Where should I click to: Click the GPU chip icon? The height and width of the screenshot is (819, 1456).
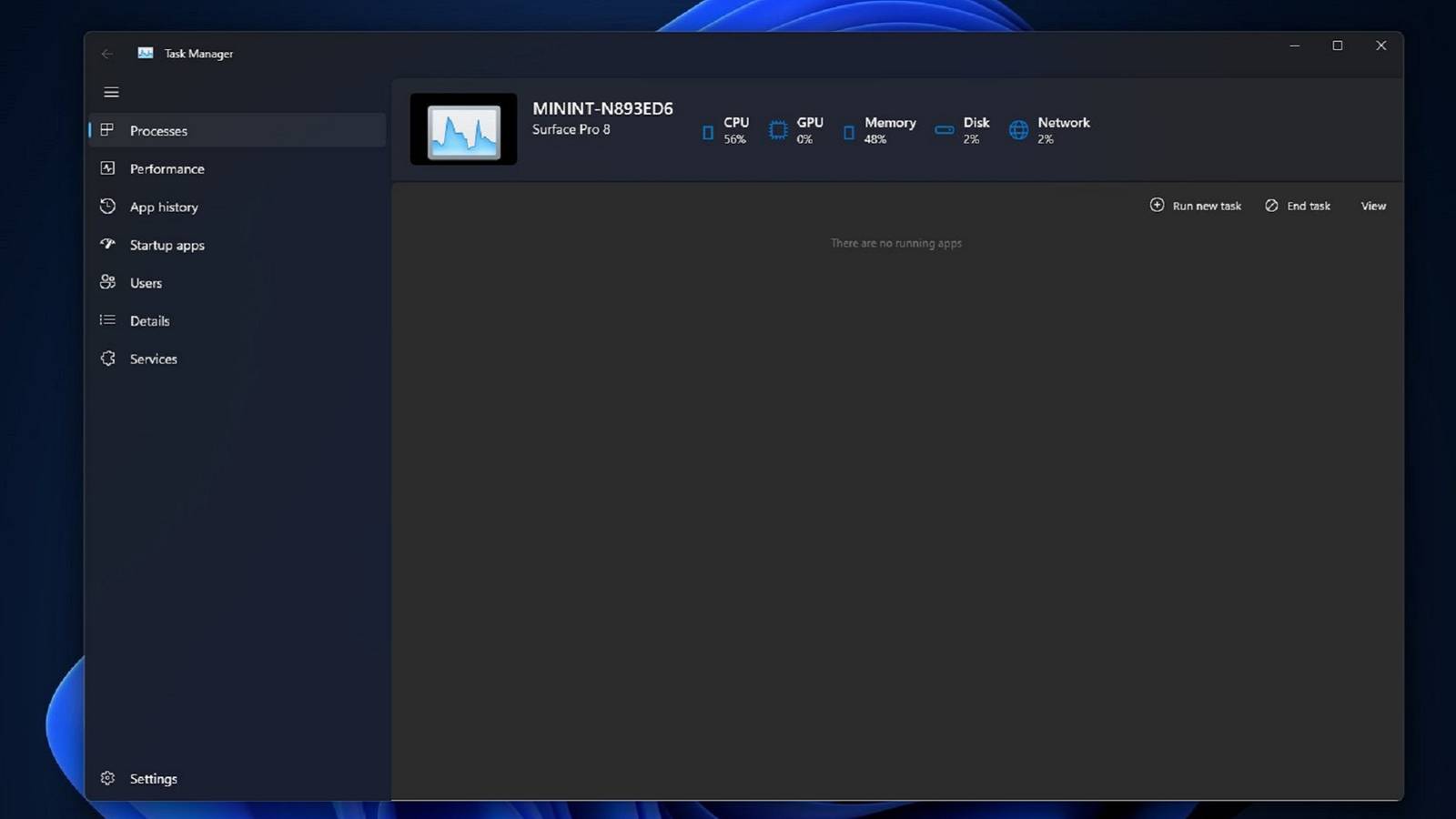click(778, 130)
